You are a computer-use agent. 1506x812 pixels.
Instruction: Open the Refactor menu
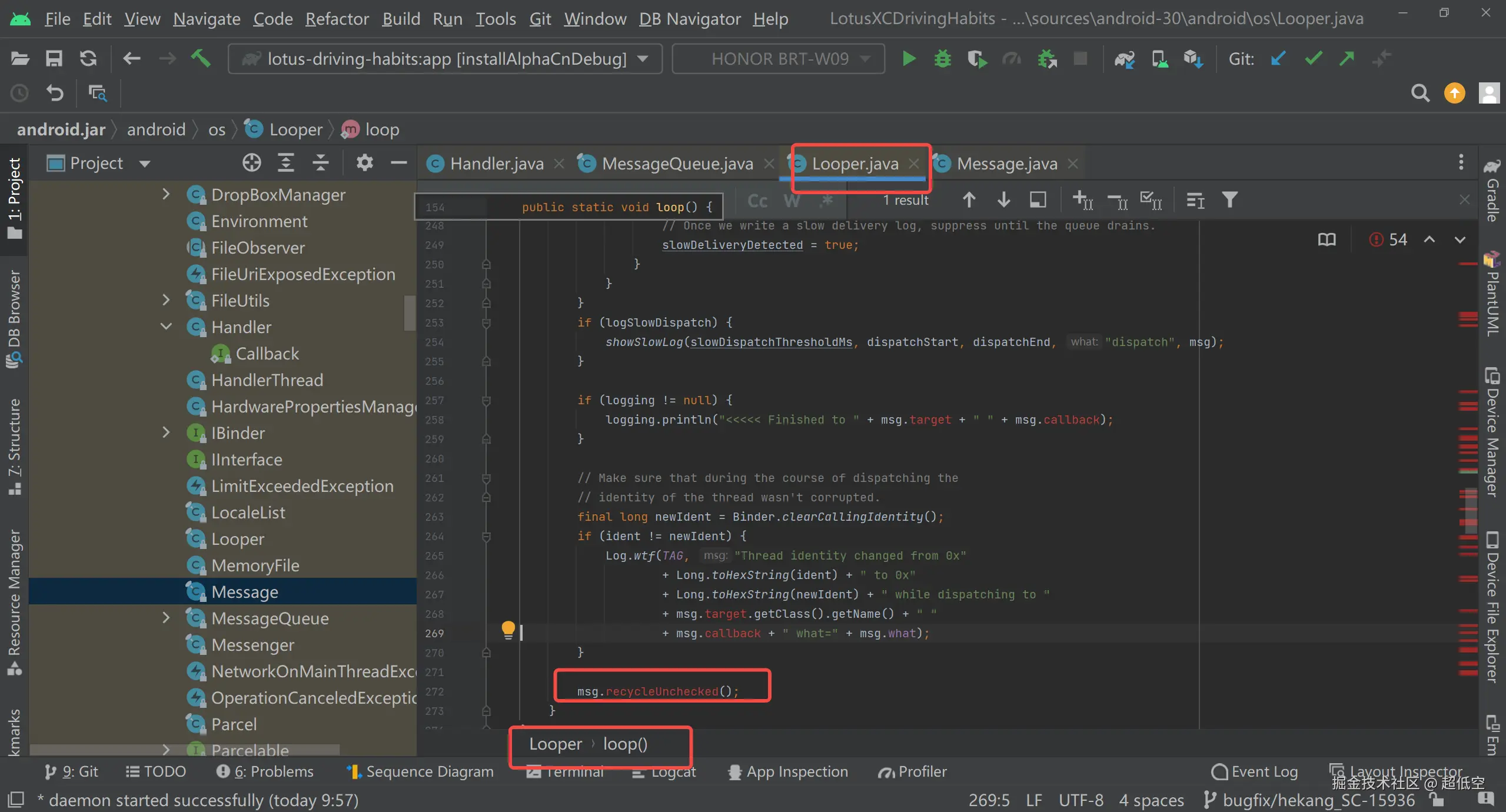337,19
